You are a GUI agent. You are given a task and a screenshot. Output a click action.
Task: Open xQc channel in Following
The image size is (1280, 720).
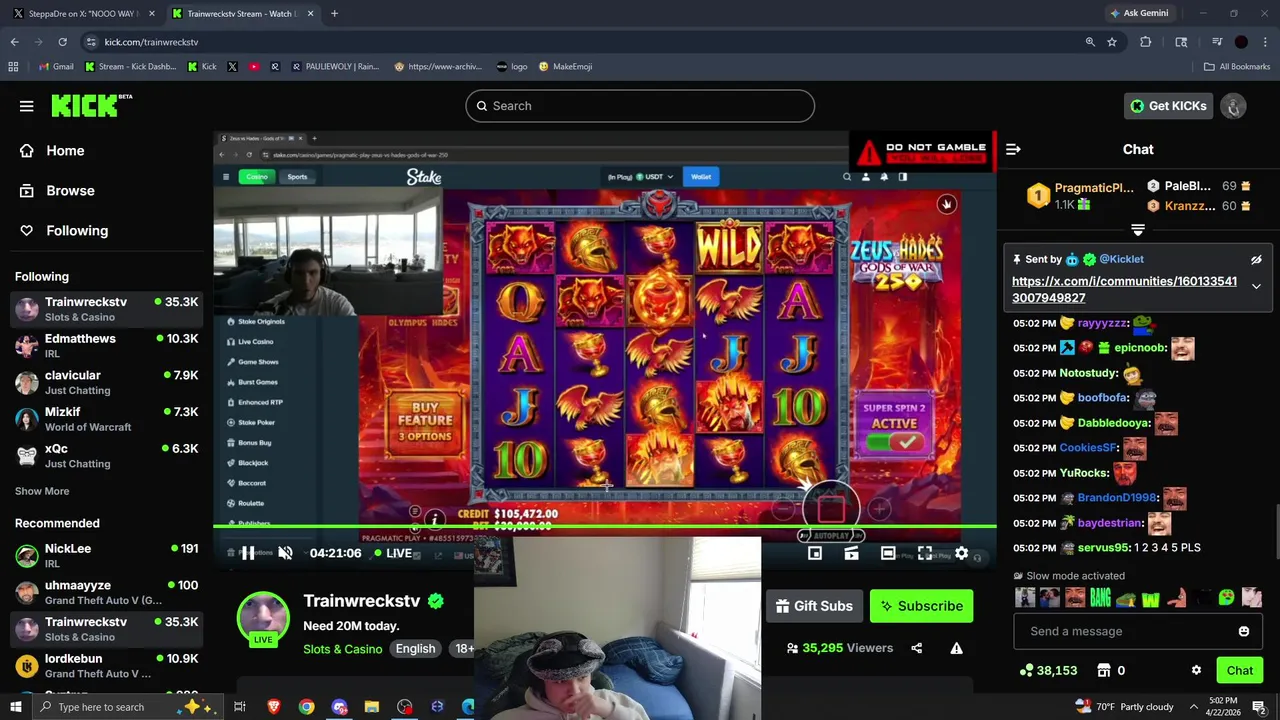(107, 456)
